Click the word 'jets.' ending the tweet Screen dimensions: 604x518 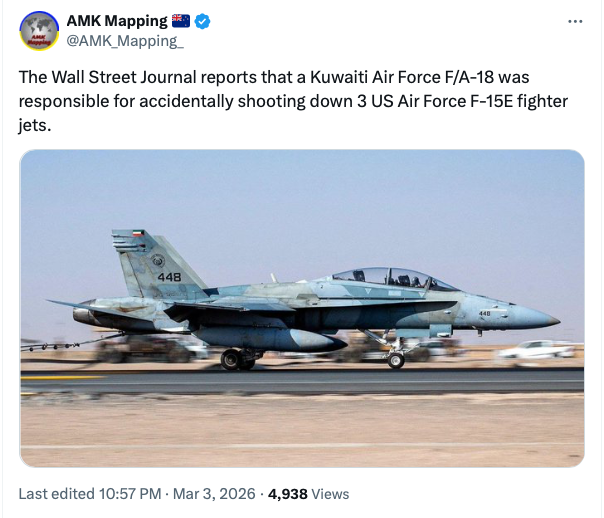(x=37, y=128)
